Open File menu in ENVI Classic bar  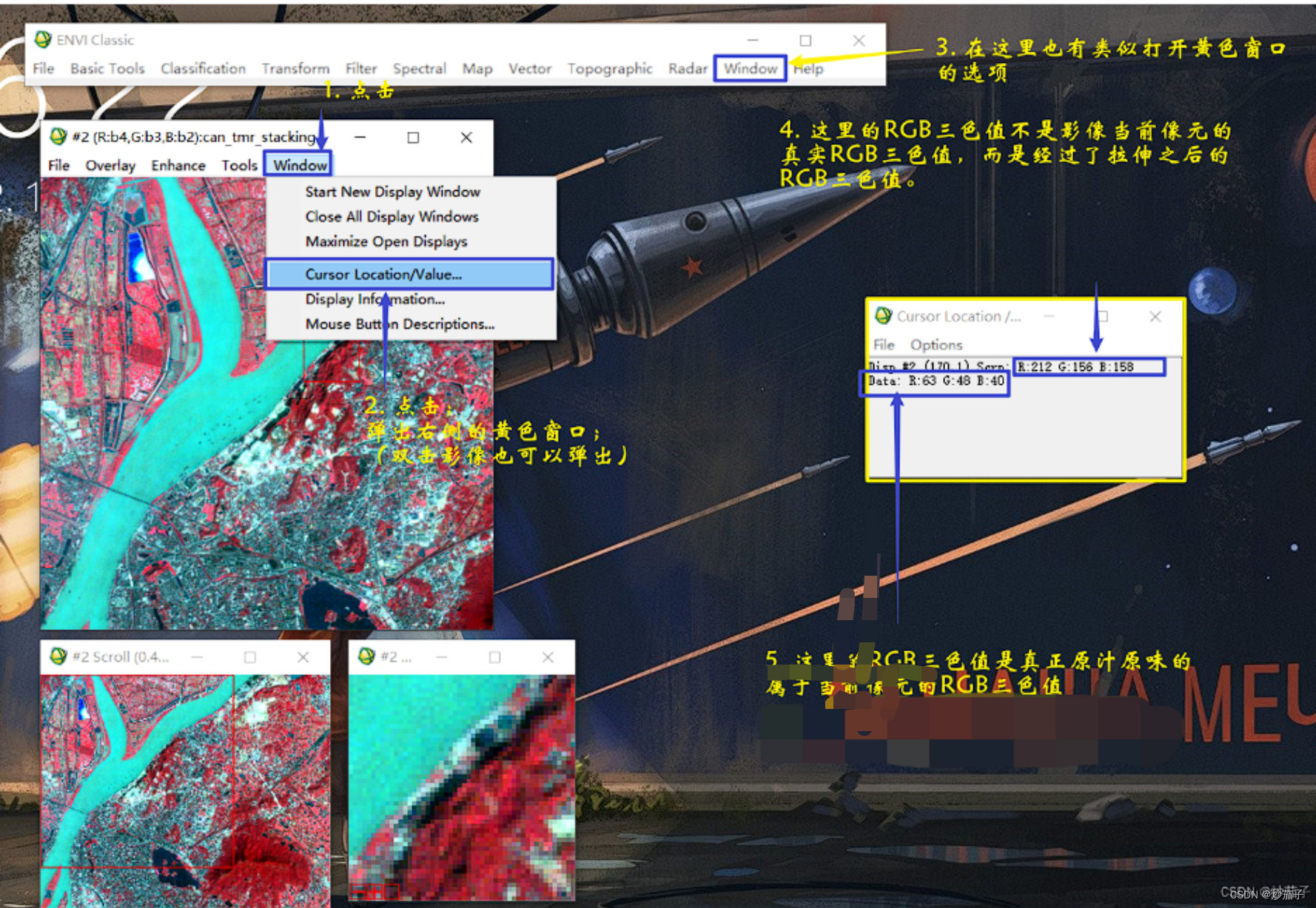tap(44, 68)
